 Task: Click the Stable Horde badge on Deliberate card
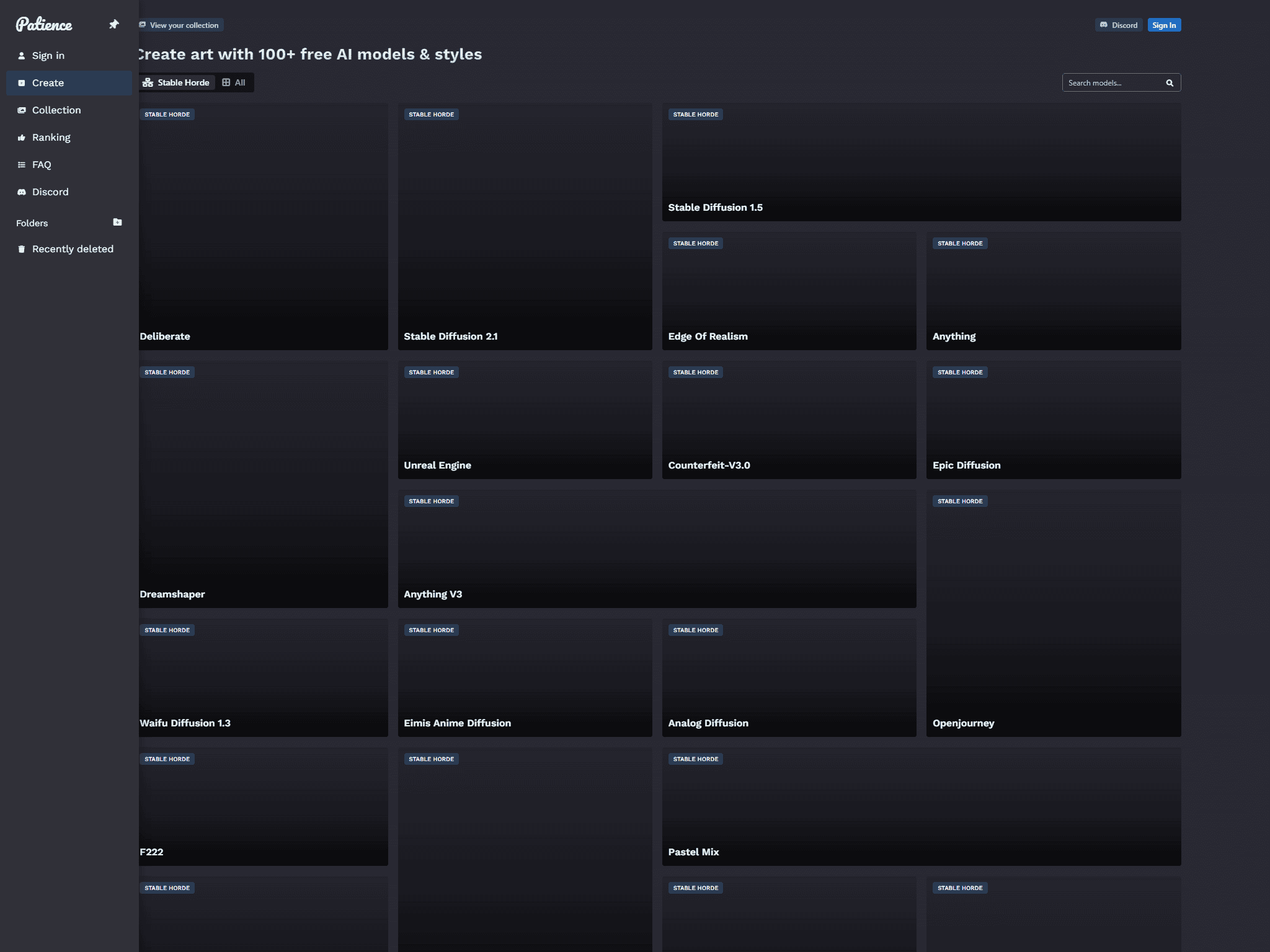point(167,115)
